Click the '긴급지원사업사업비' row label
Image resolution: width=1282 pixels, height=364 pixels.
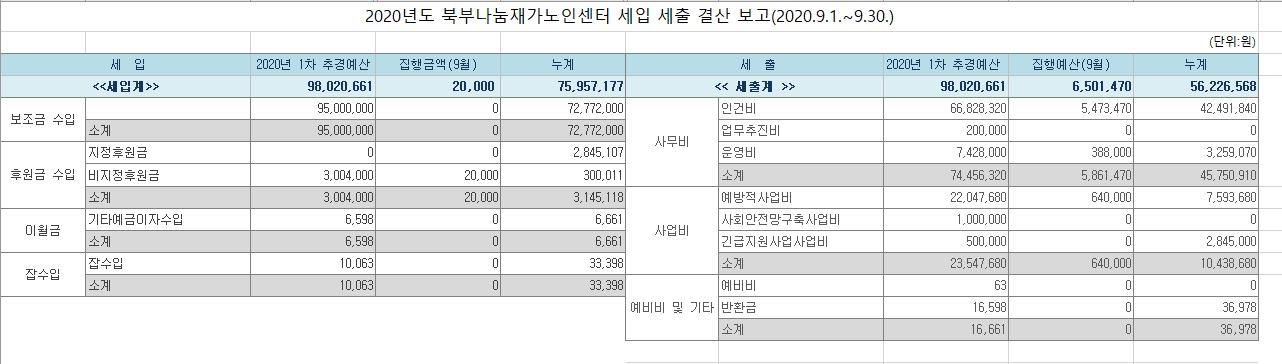pos(800,240)
